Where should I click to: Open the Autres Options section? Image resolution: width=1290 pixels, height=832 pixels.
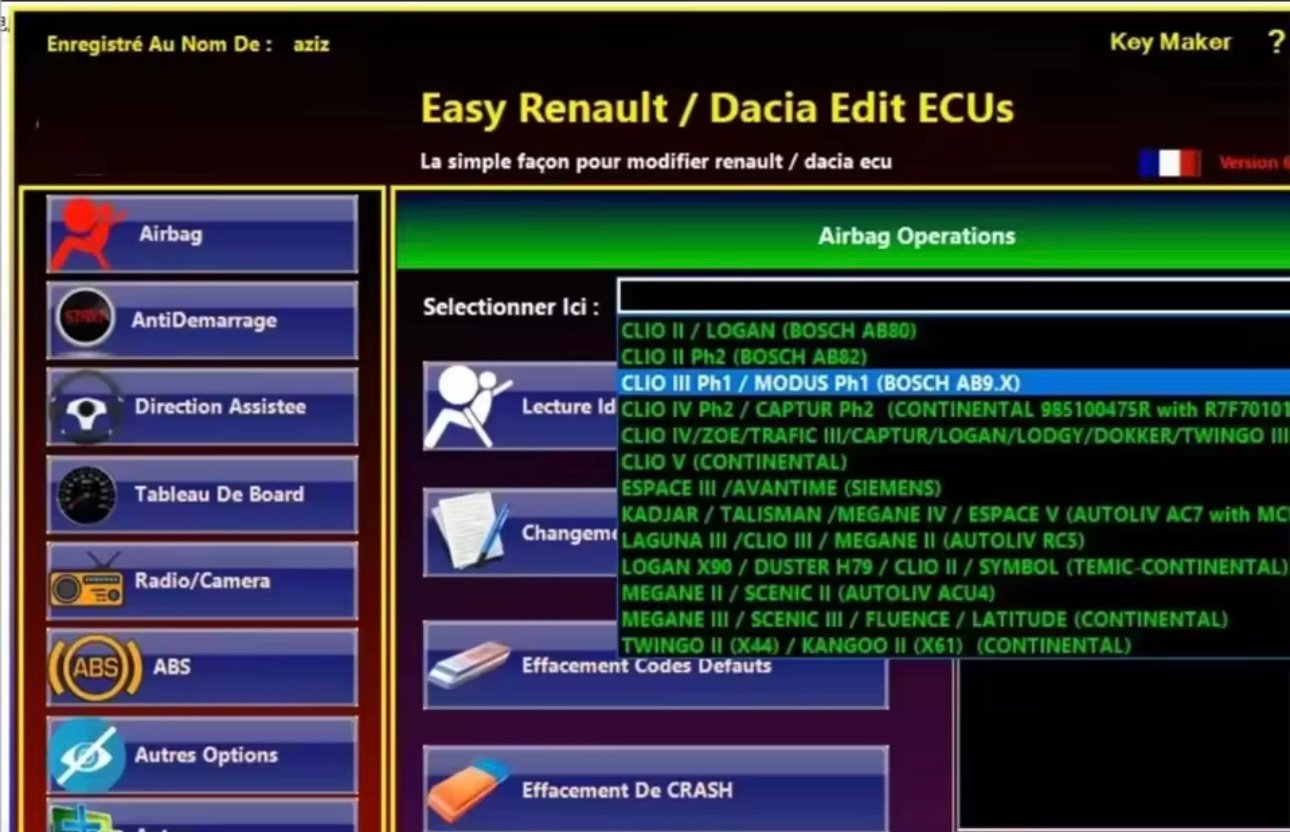click(x=202, y=755)
